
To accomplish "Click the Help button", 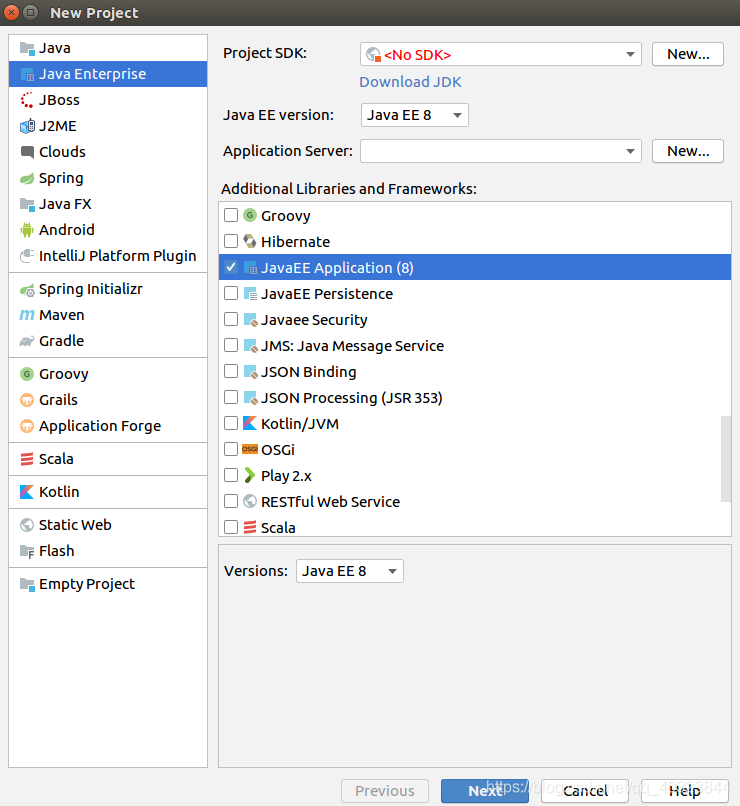I will click(684, 791).
